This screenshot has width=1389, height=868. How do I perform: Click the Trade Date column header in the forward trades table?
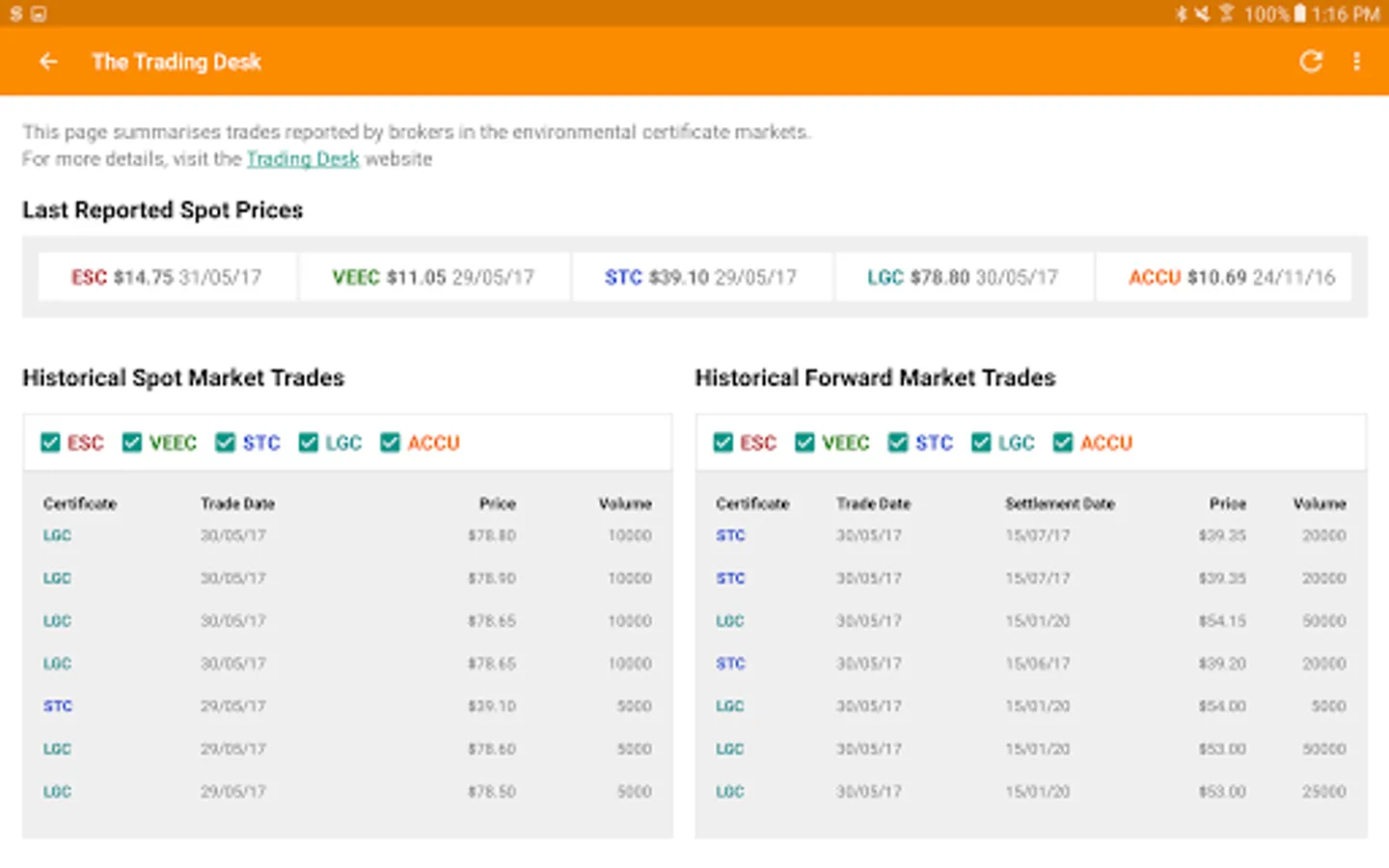click(874, 503)
